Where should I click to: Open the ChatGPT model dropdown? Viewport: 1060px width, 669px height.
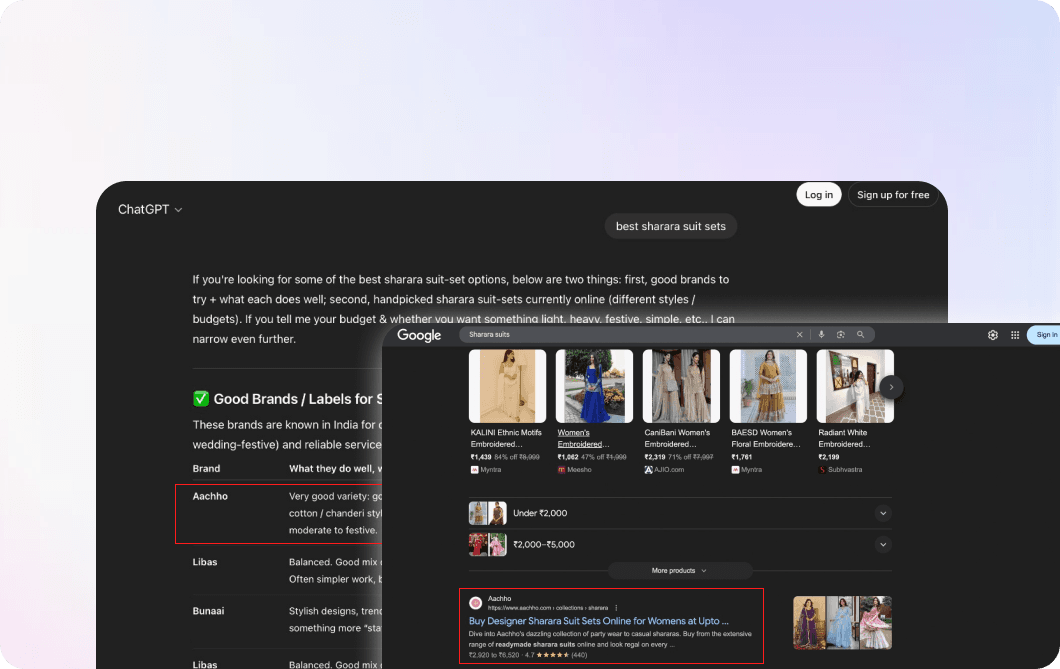pyautogui.click(x=150, y=210)
